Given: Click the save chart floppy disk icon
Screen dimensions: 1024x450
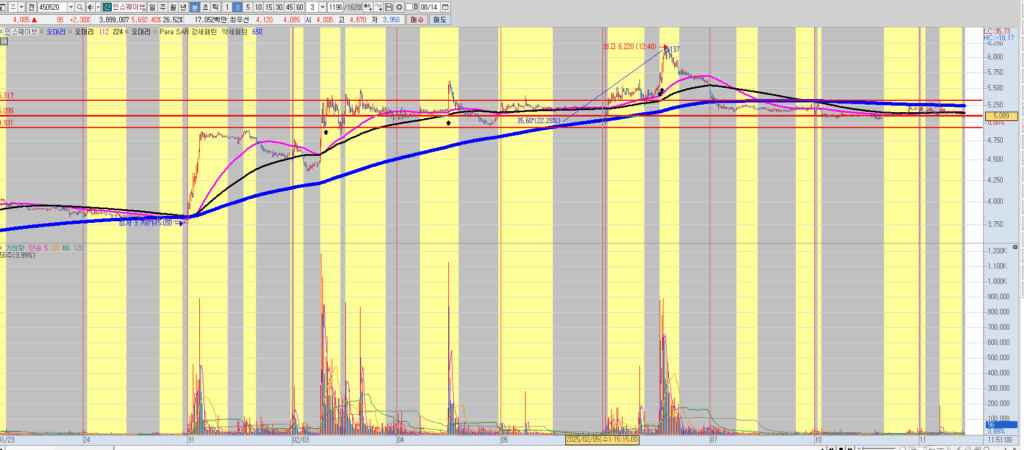Looking at the screenshot, I should pos(389,7).
